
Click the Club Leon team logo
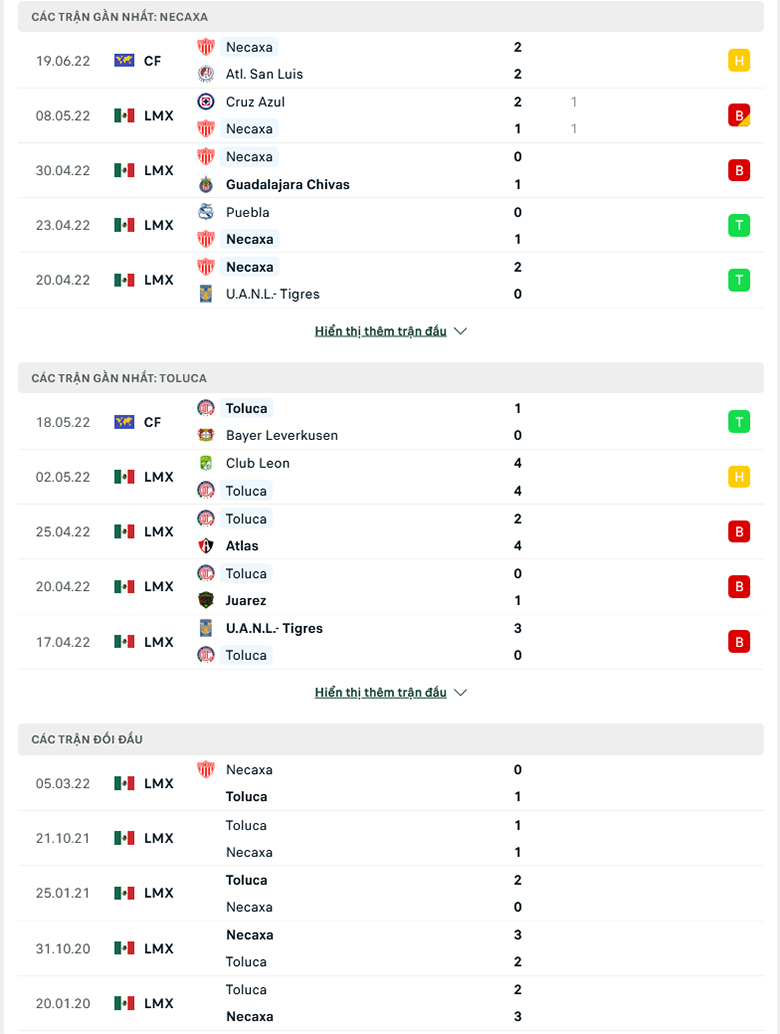click(x=206, y=463)
